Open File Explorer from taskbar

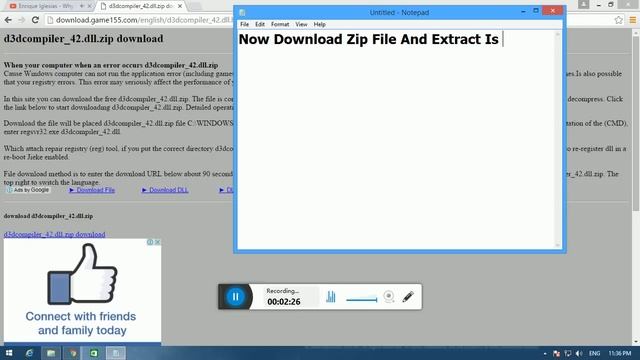click(51, 353)
